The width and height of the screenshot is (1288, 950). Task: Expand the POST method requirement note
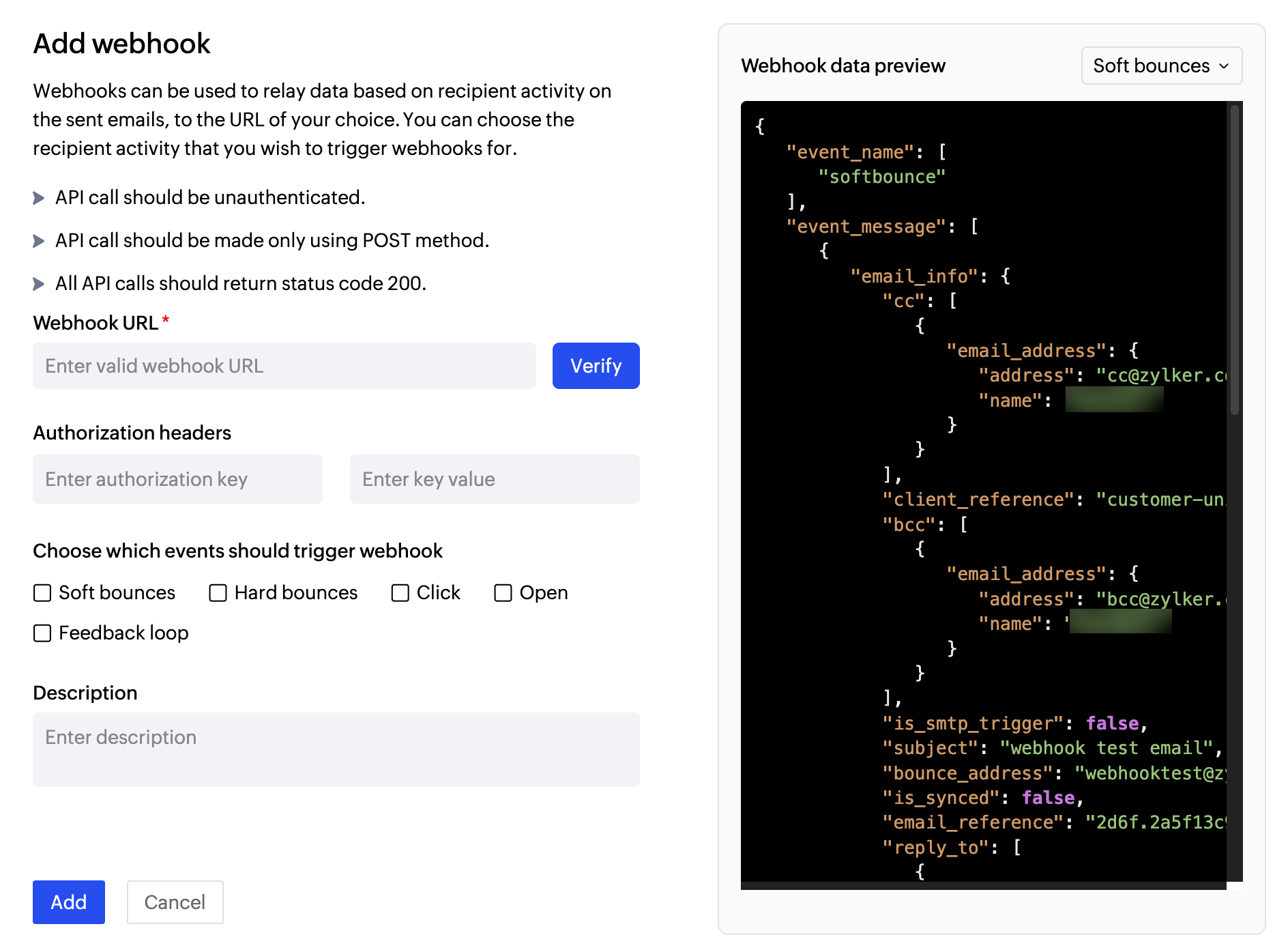click(x=39, y=240)
